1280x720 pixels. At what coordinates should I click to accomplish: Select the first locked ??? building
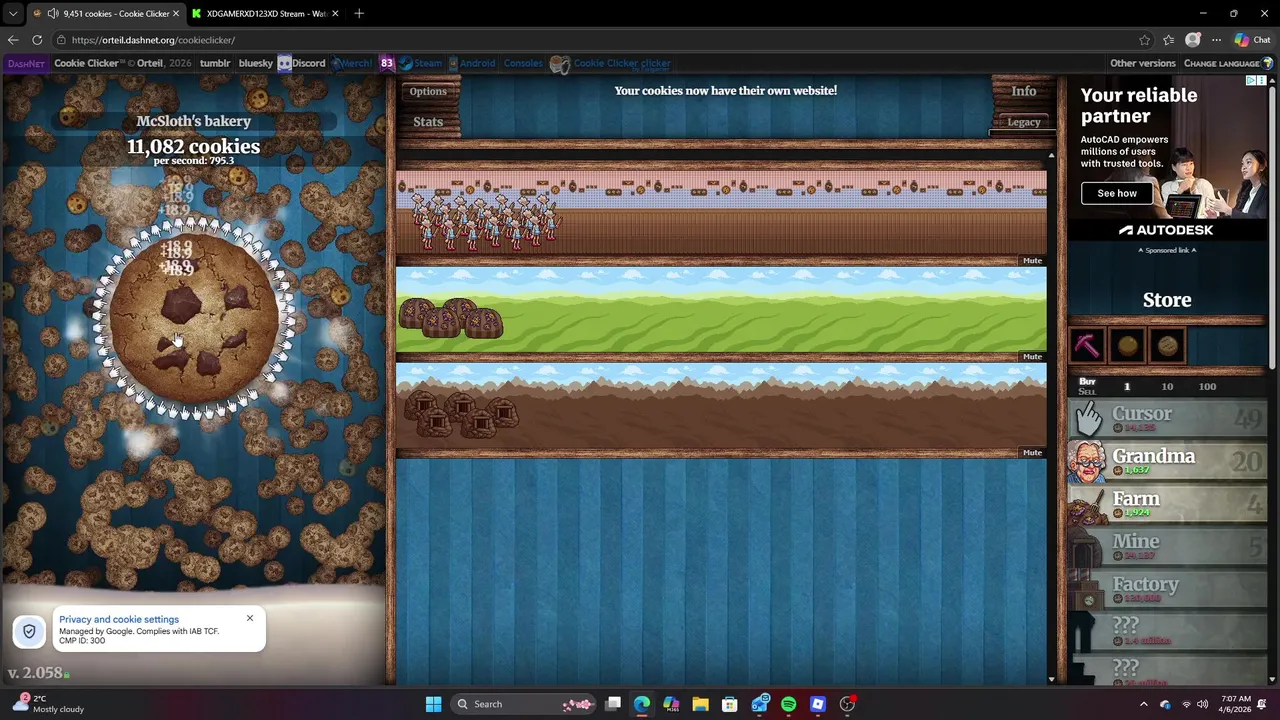click(1167, 631)
